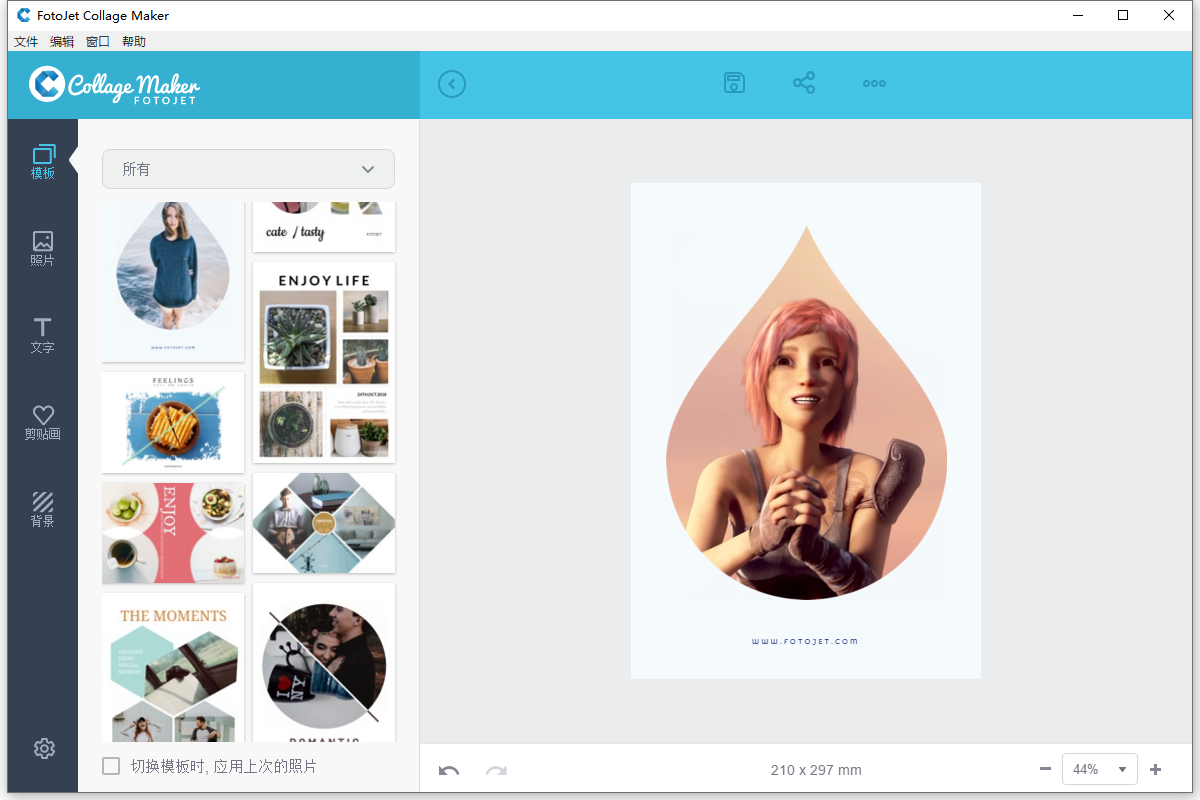The image size is (1200, 800).
Task: Open the 文字 text panel
Action: pos(42,336)
